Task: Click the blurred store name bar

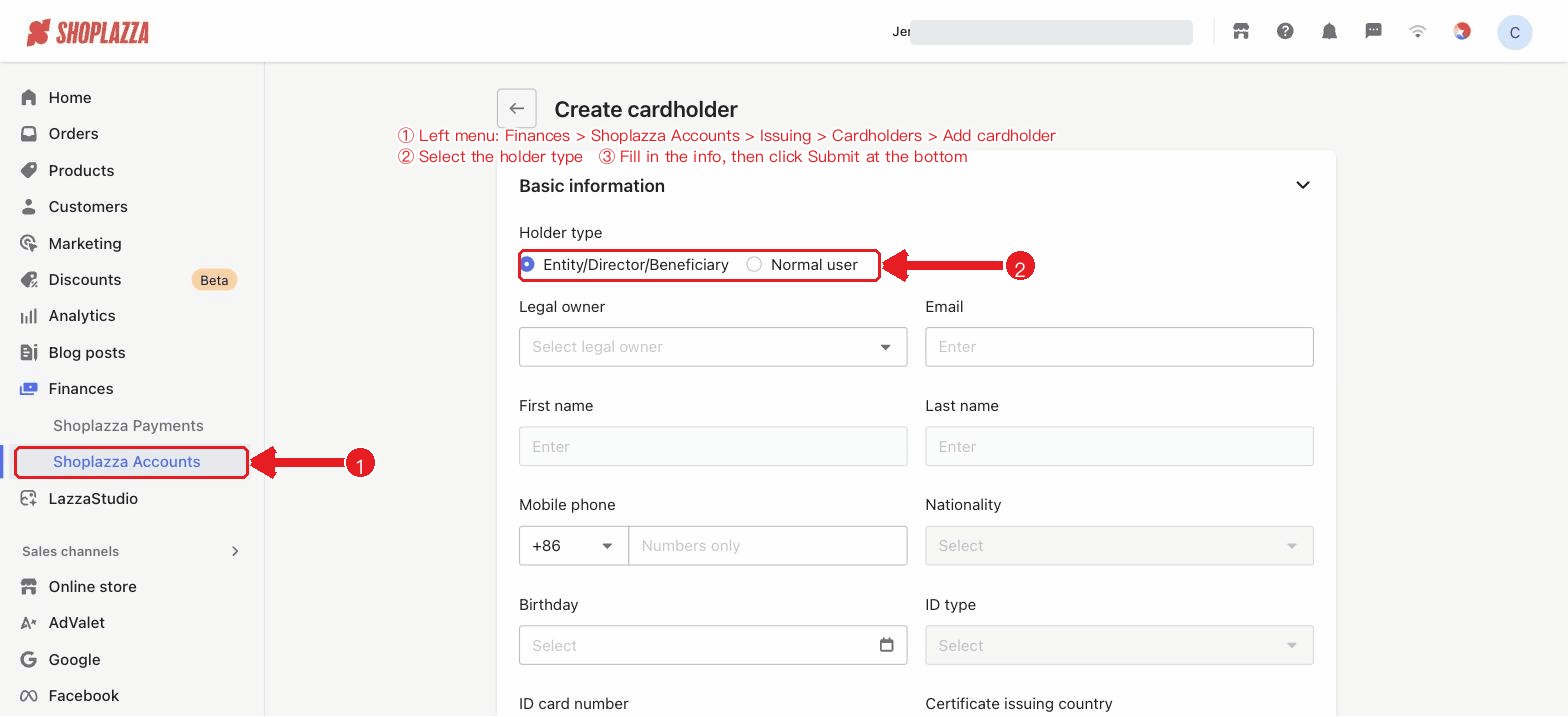Action: pos(1051,32)
